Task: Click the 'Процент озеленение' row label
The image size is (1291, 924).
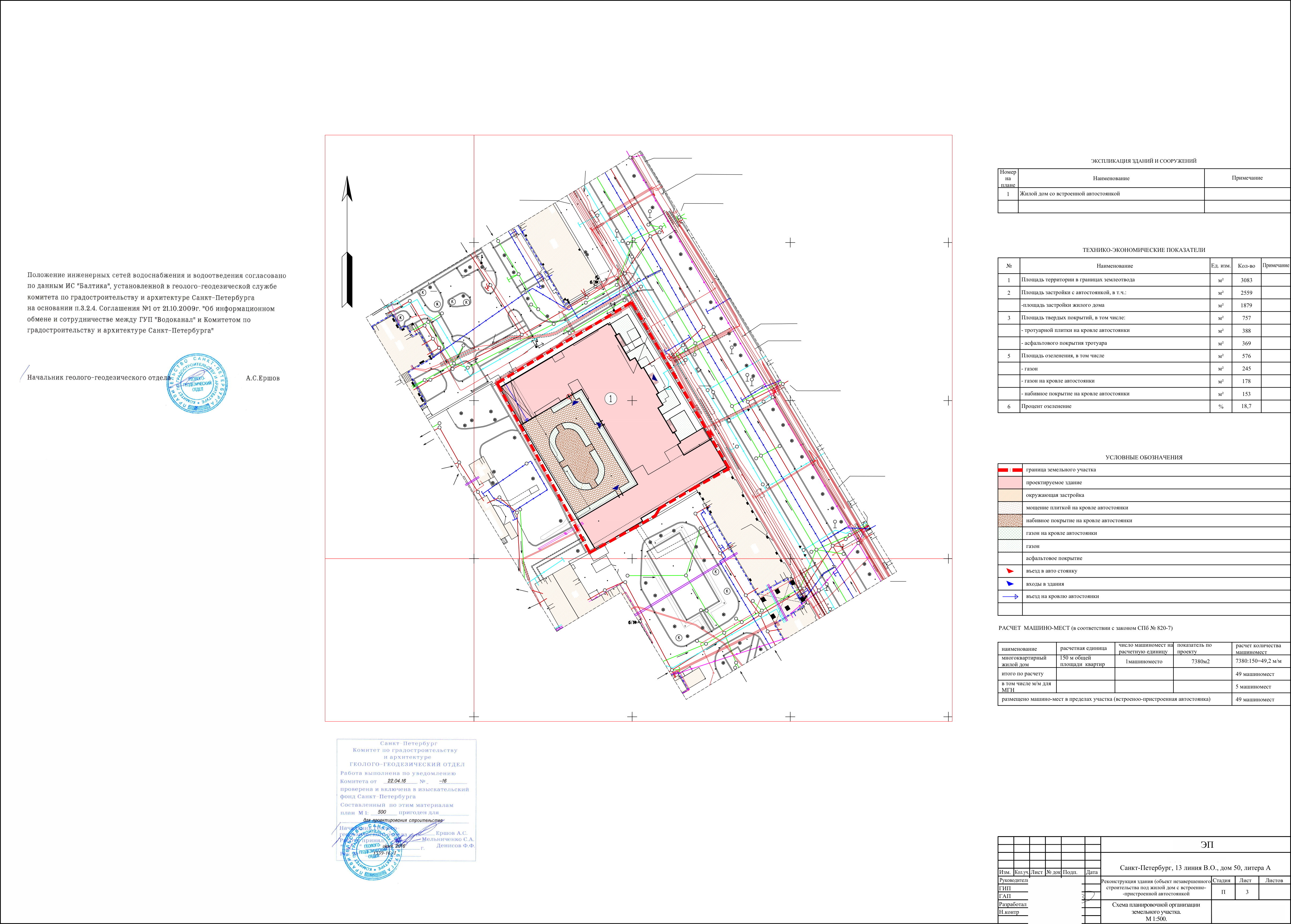Action: tap(1046, 406)
